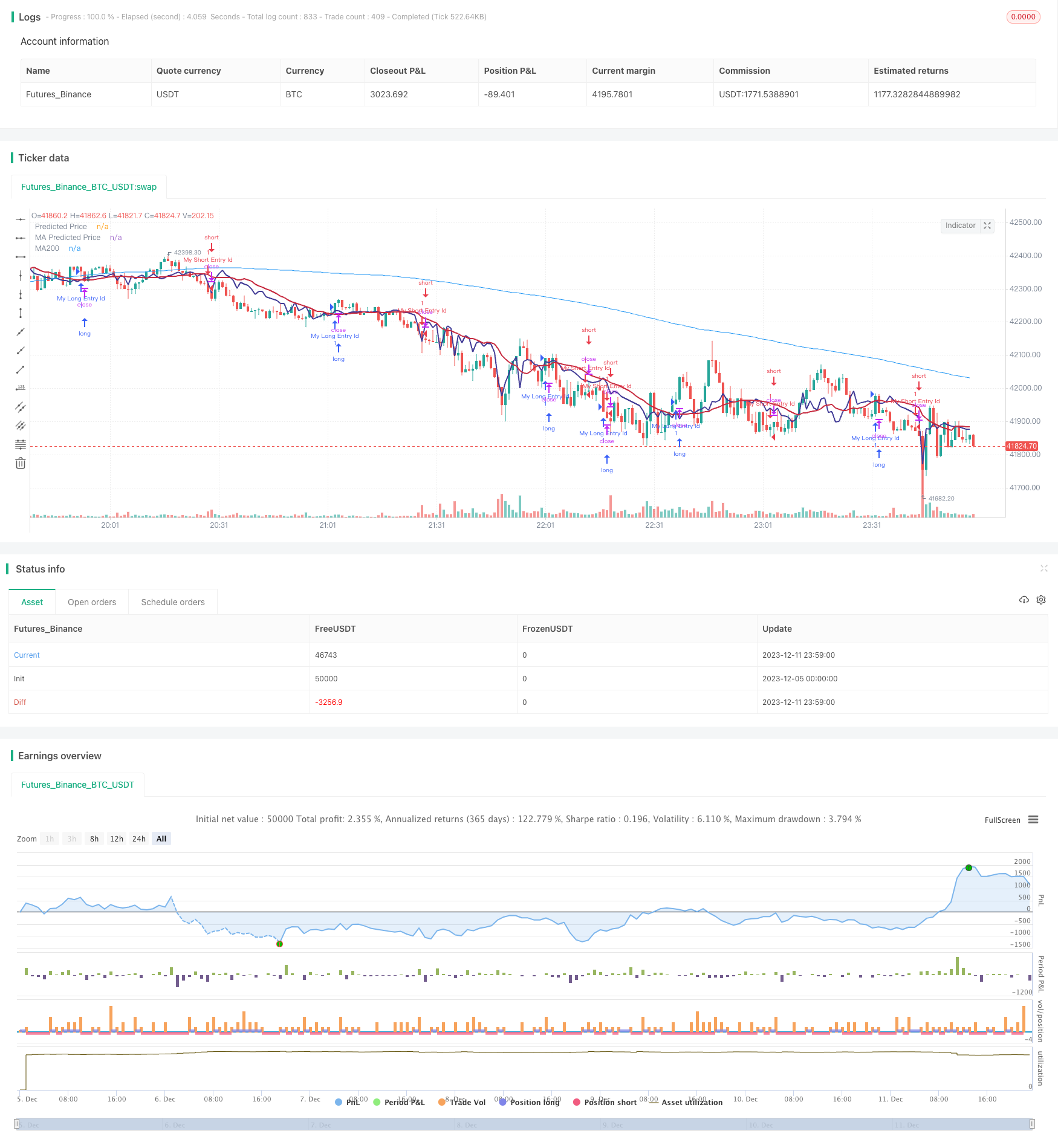1058x1148 pixels.
Task: Select the vertical straight line drawing tool
Action: (21, 275)
